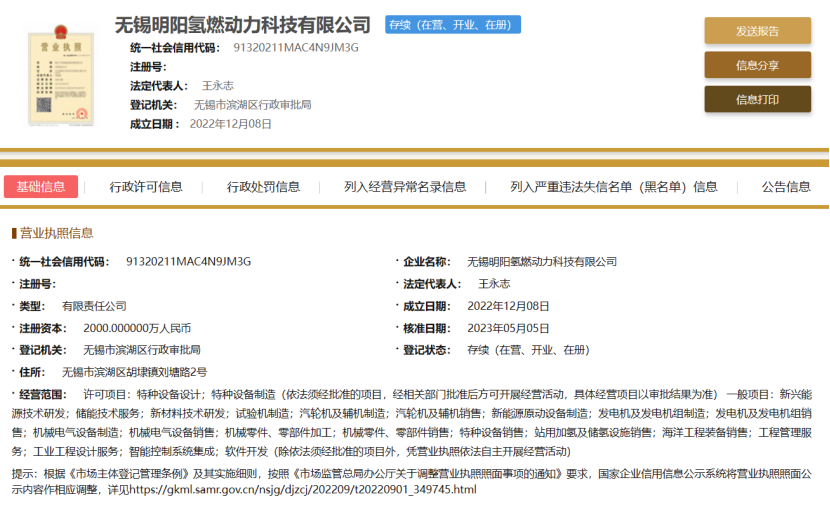The height and width of the screenshot is (514, 830).
Task: Click the 营业执照信息 section heading
Action: (x=56, y=233)
